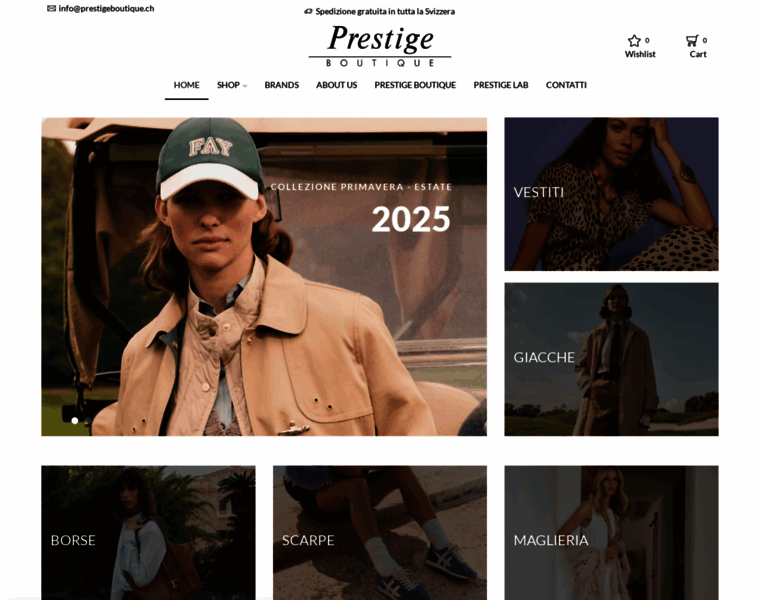Go to the HOME menu item

point(187,85)
